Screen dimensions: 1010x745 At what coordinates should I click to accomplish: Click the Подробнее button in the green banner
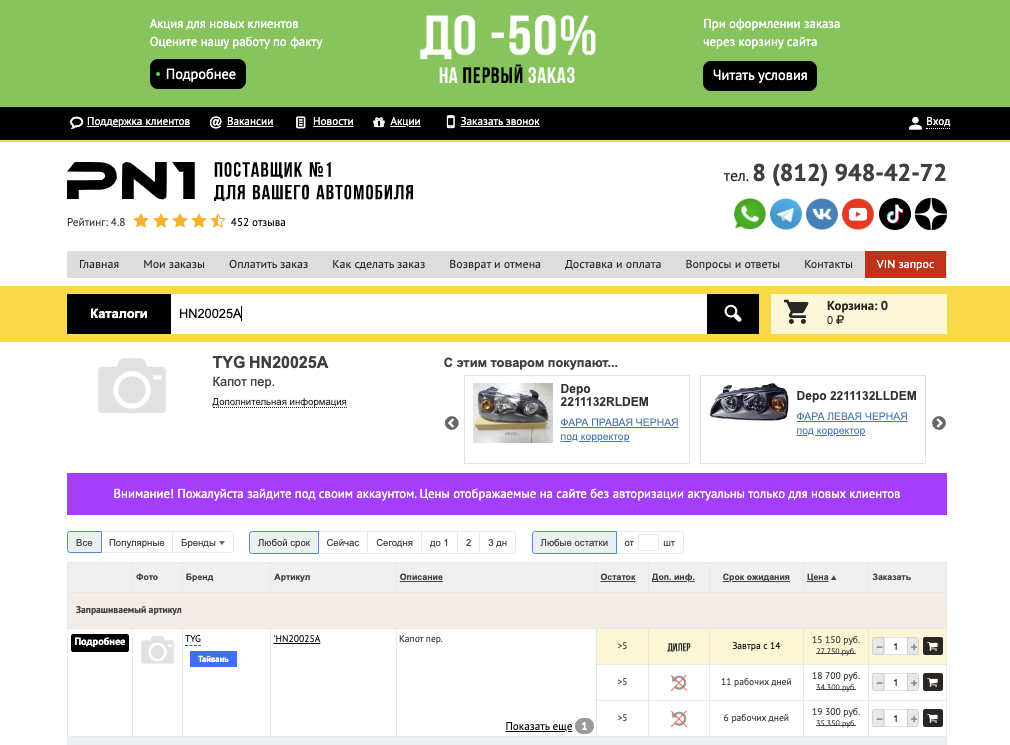pos(198,74)
